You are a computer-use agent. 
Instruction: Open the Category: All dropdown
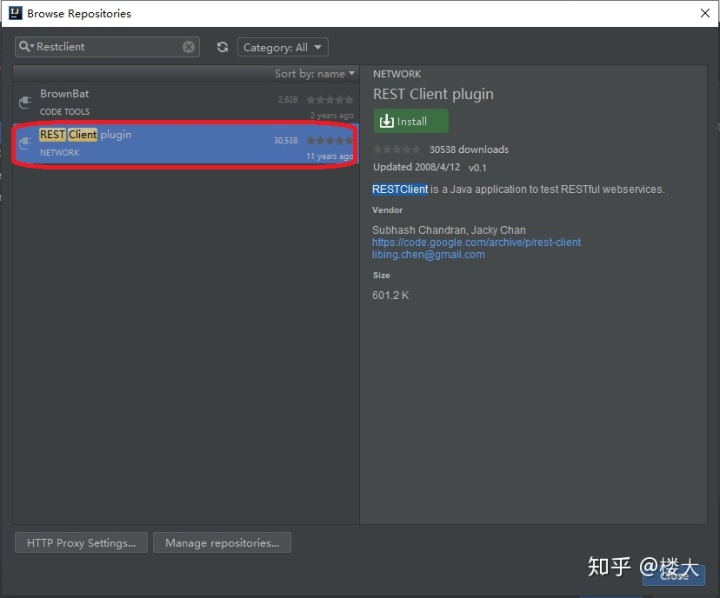[x=282, y=47]
